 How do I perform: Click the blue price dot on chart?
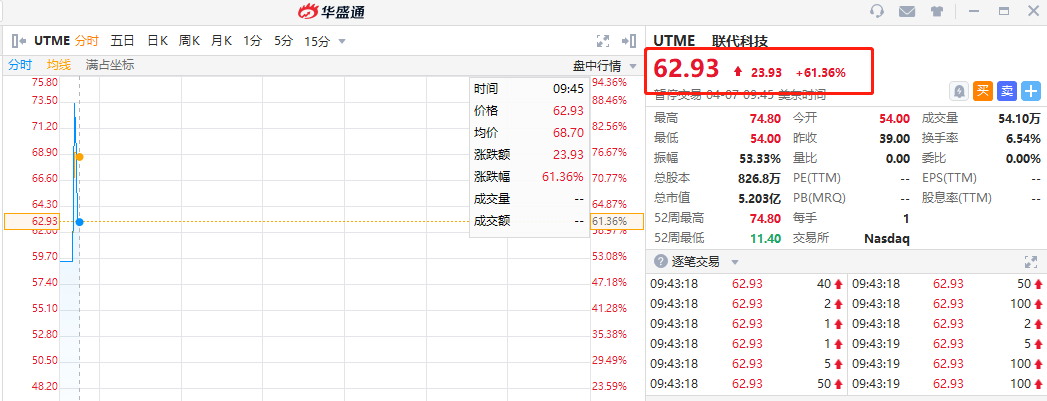tap(79, 222)
